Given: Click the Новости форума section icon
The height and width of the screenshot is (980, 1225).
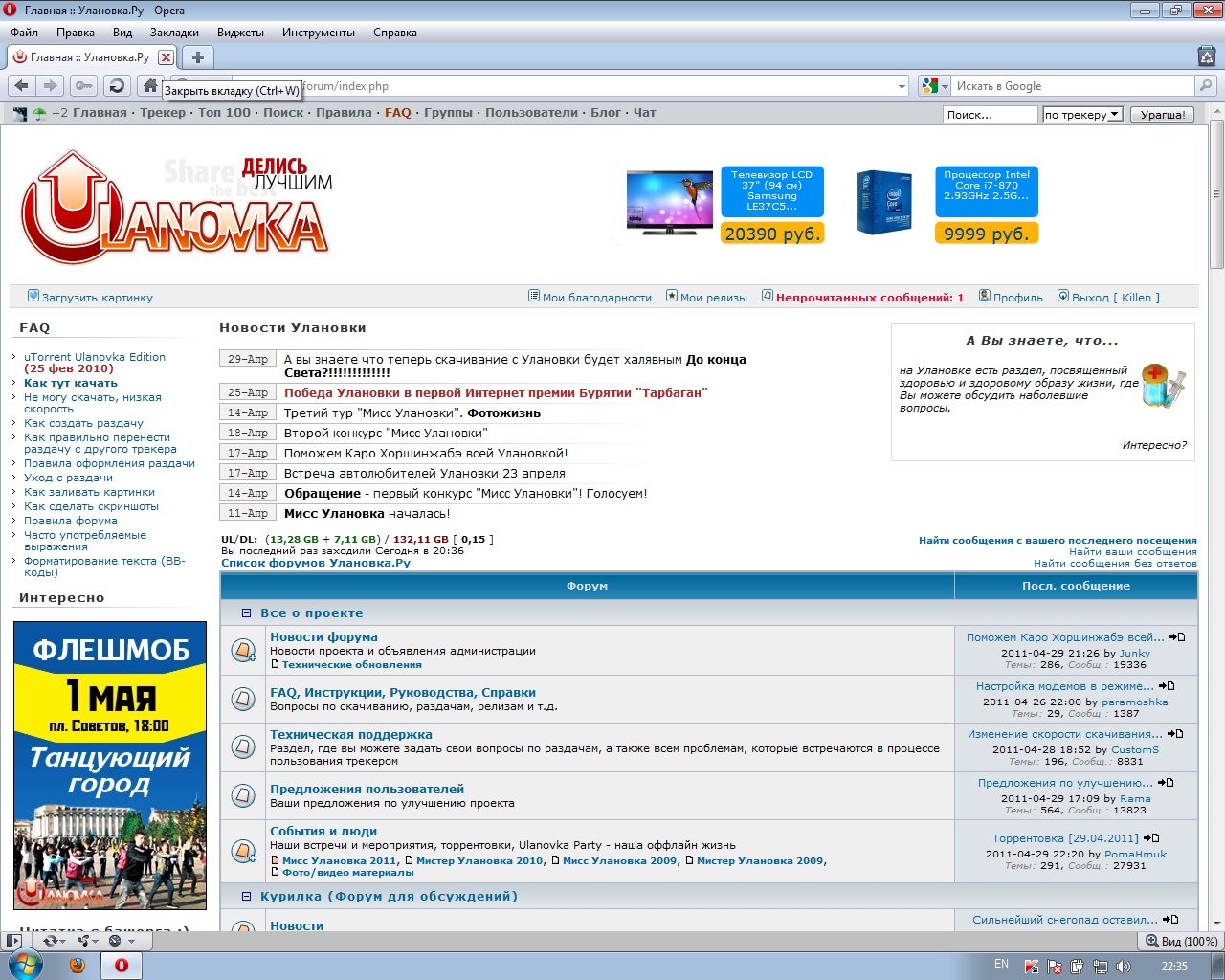Looking at the screenshot, I should (243, 650).
